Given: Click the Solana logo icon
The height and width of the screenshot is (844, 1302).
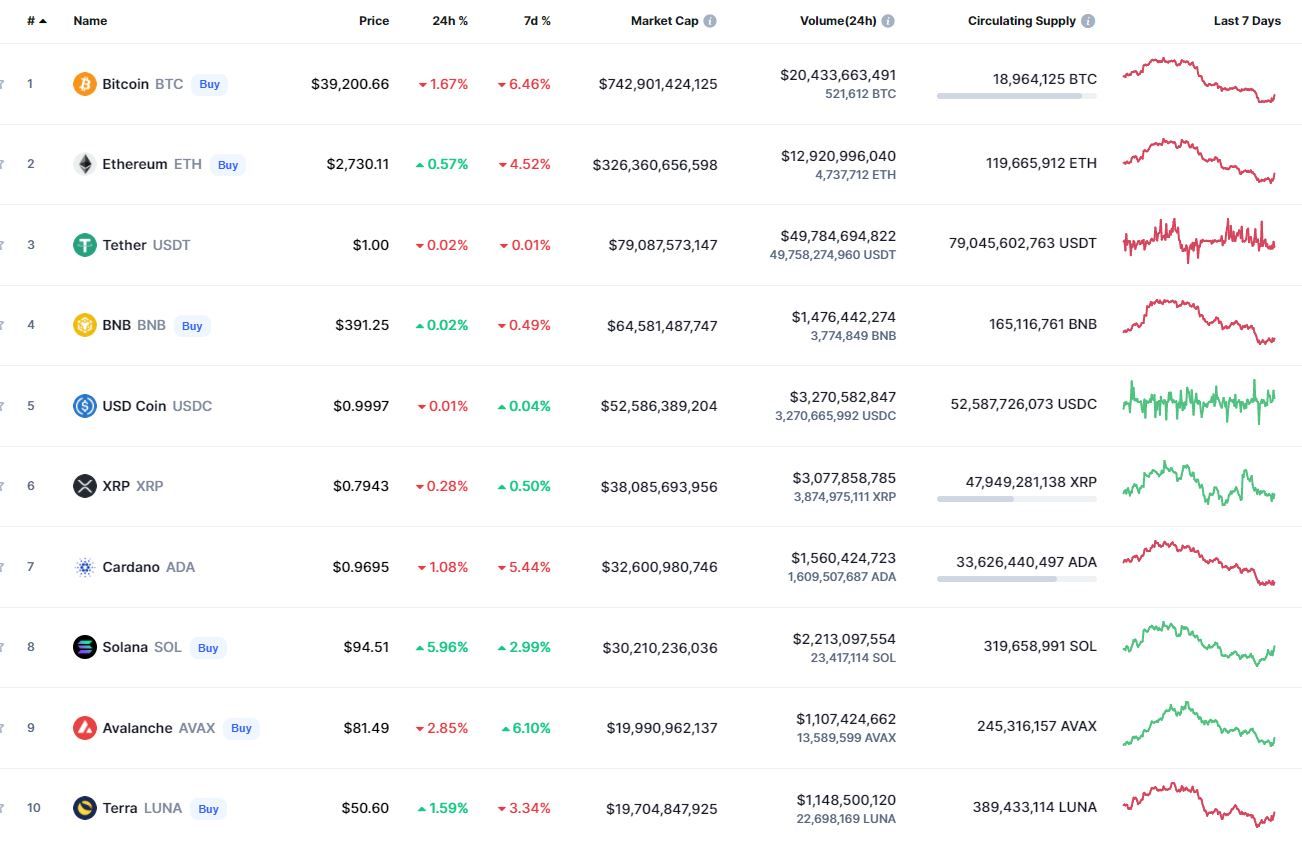Looking at the screenshot, I should click(85, 647).
